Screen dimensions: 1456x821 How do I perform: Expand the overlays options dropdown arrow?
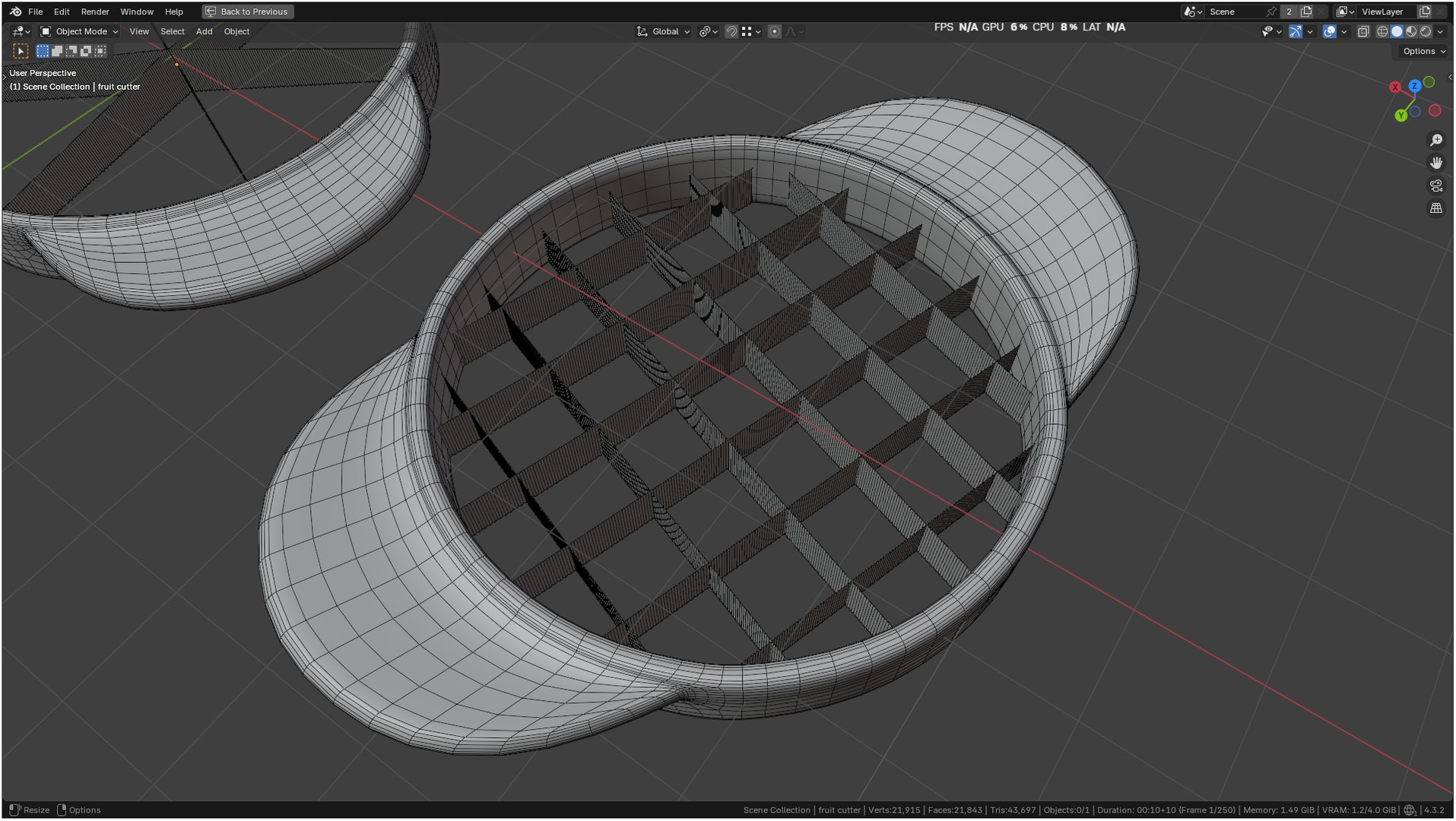point(1343,31)
